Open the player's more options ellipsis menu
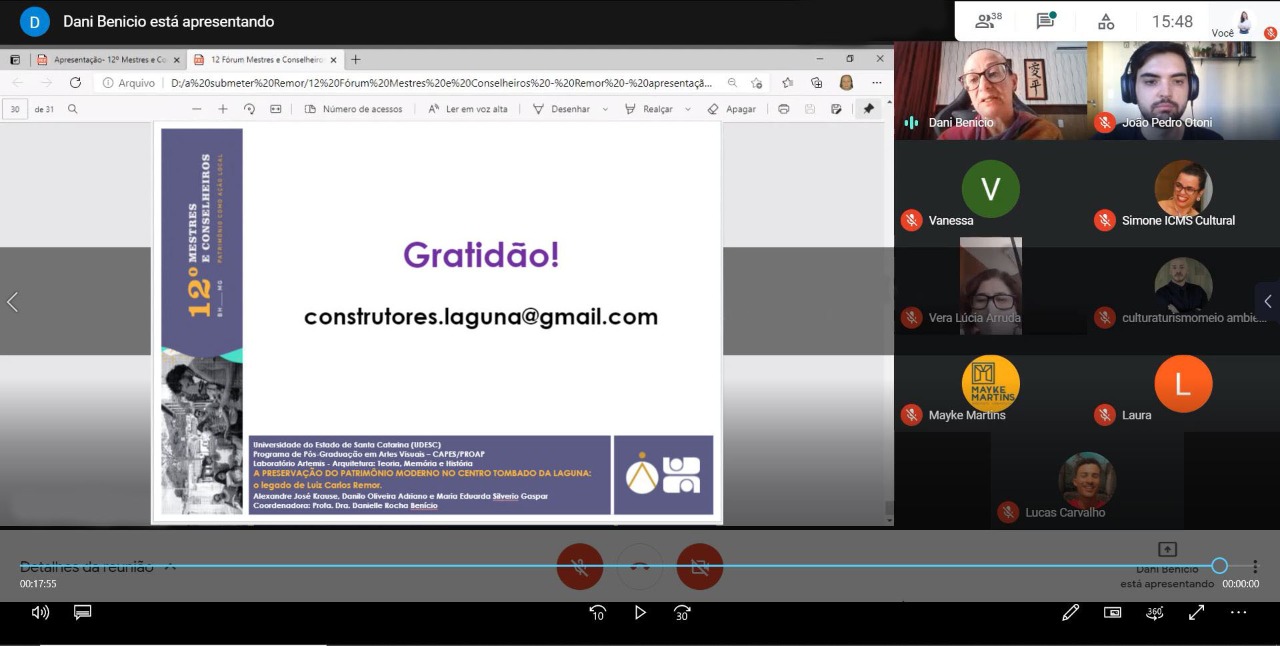 tap(1238, 613)
